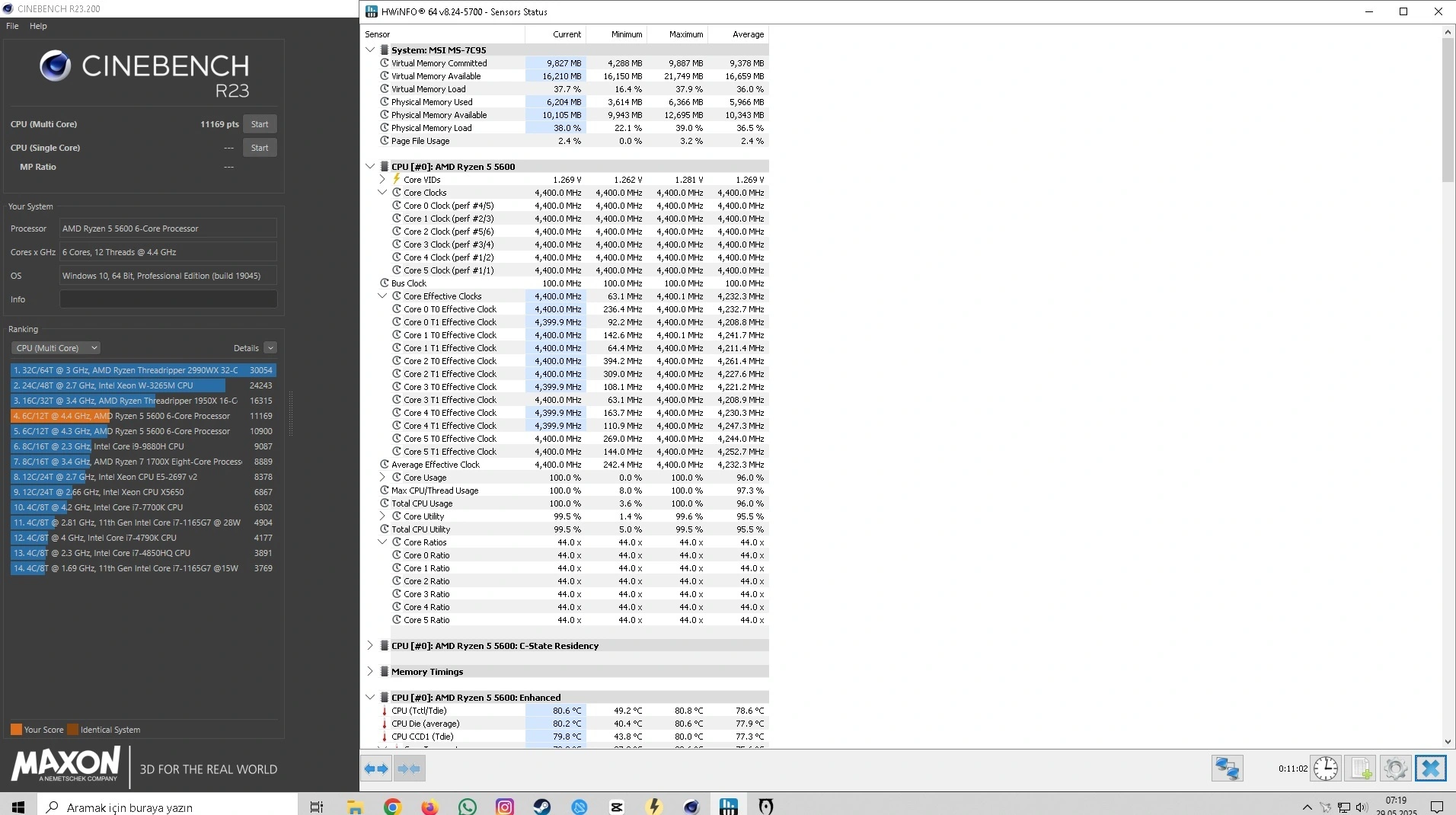Click the Info input field in Cinebench
This screenshot has width=1456, height=815.
(168, 299)
